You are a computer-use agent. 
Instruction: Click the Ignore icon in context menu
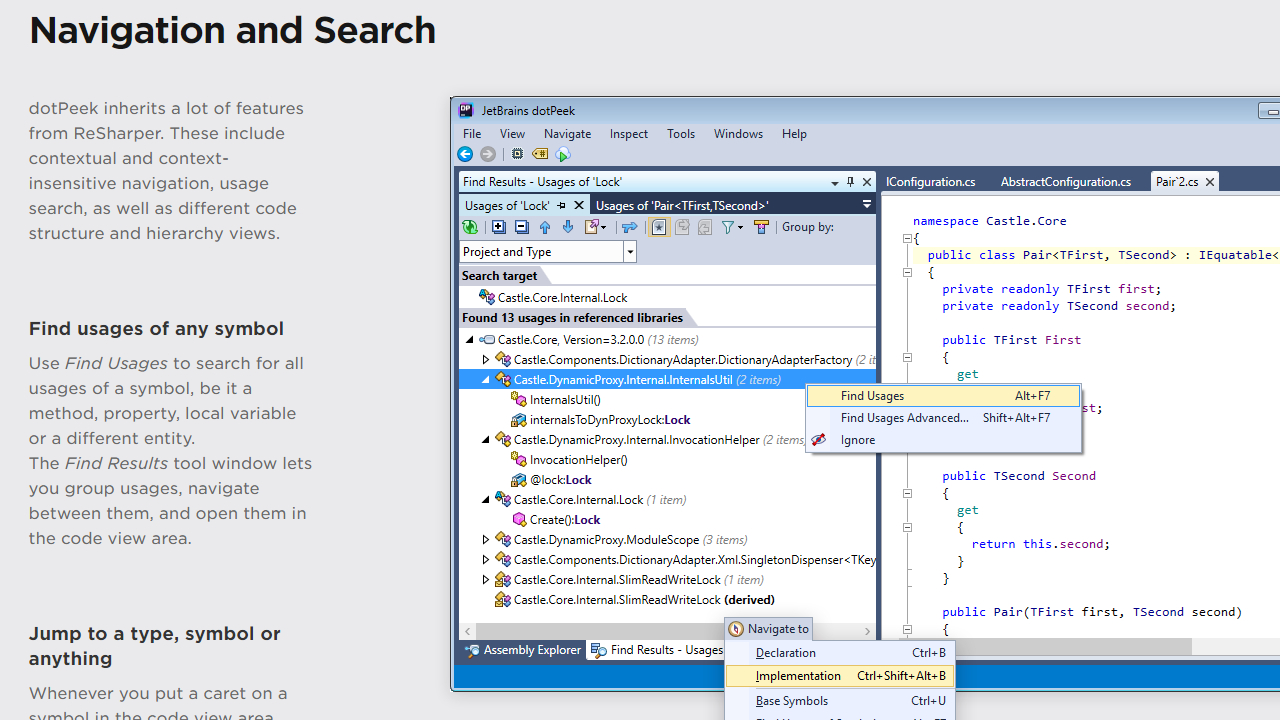[819, 440]
